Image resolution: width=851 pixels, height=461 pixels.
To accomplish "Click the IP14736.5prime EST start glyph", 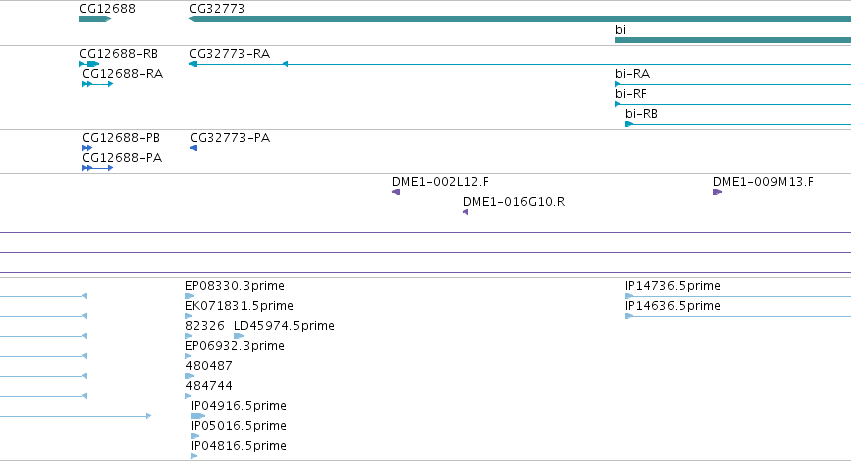I will click(629, 296).
